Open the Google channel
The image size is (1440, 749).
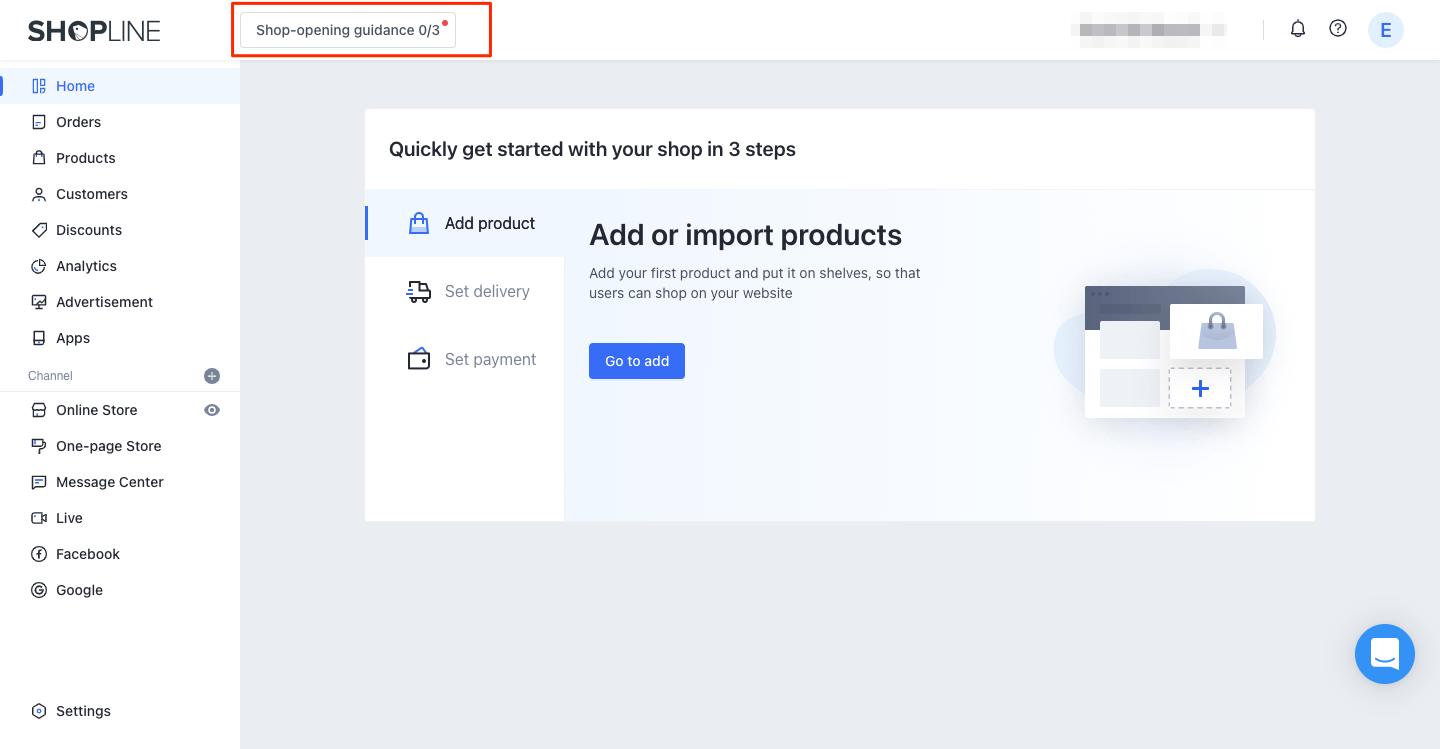[79, 590]
